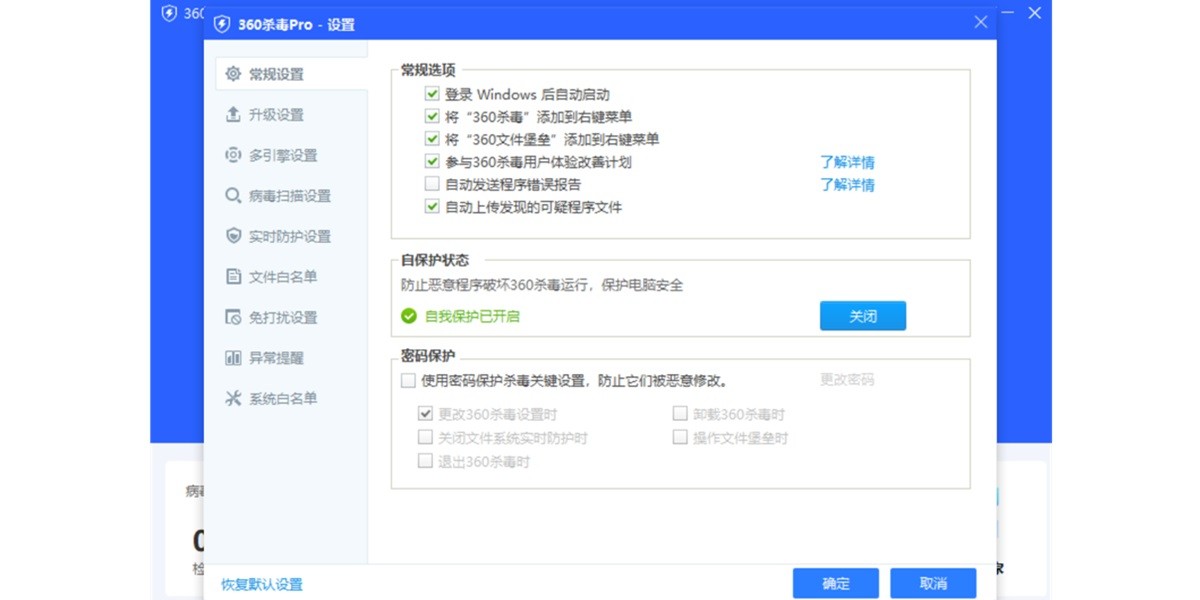
Task: Click the tools icon beside 系统白名单
Action: [233, 398]
